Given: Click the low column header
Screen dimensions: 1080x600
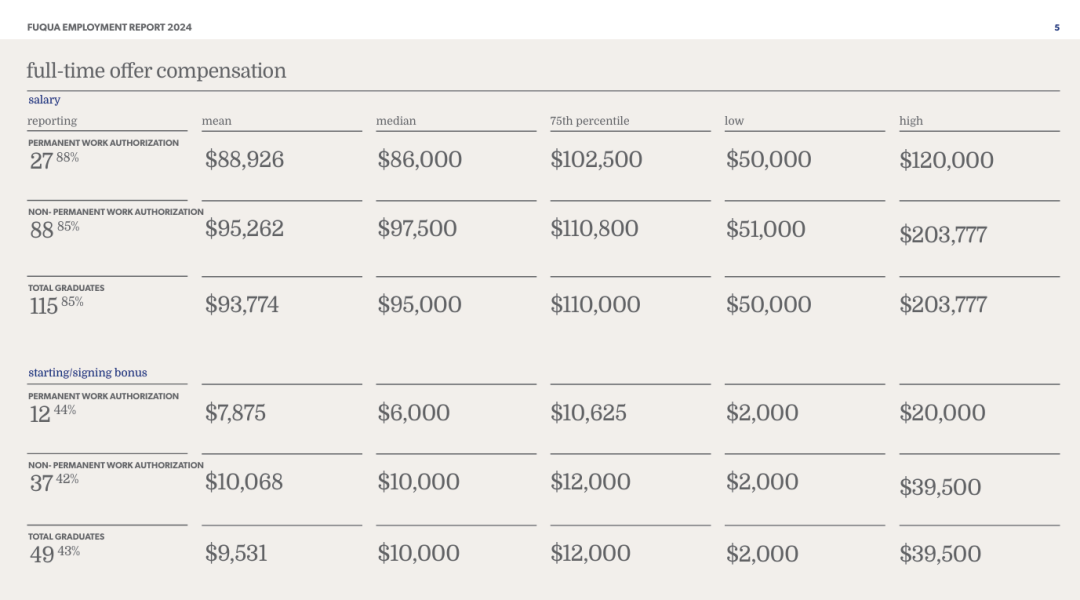Looking at the screenshot, I should coord(734,121).
